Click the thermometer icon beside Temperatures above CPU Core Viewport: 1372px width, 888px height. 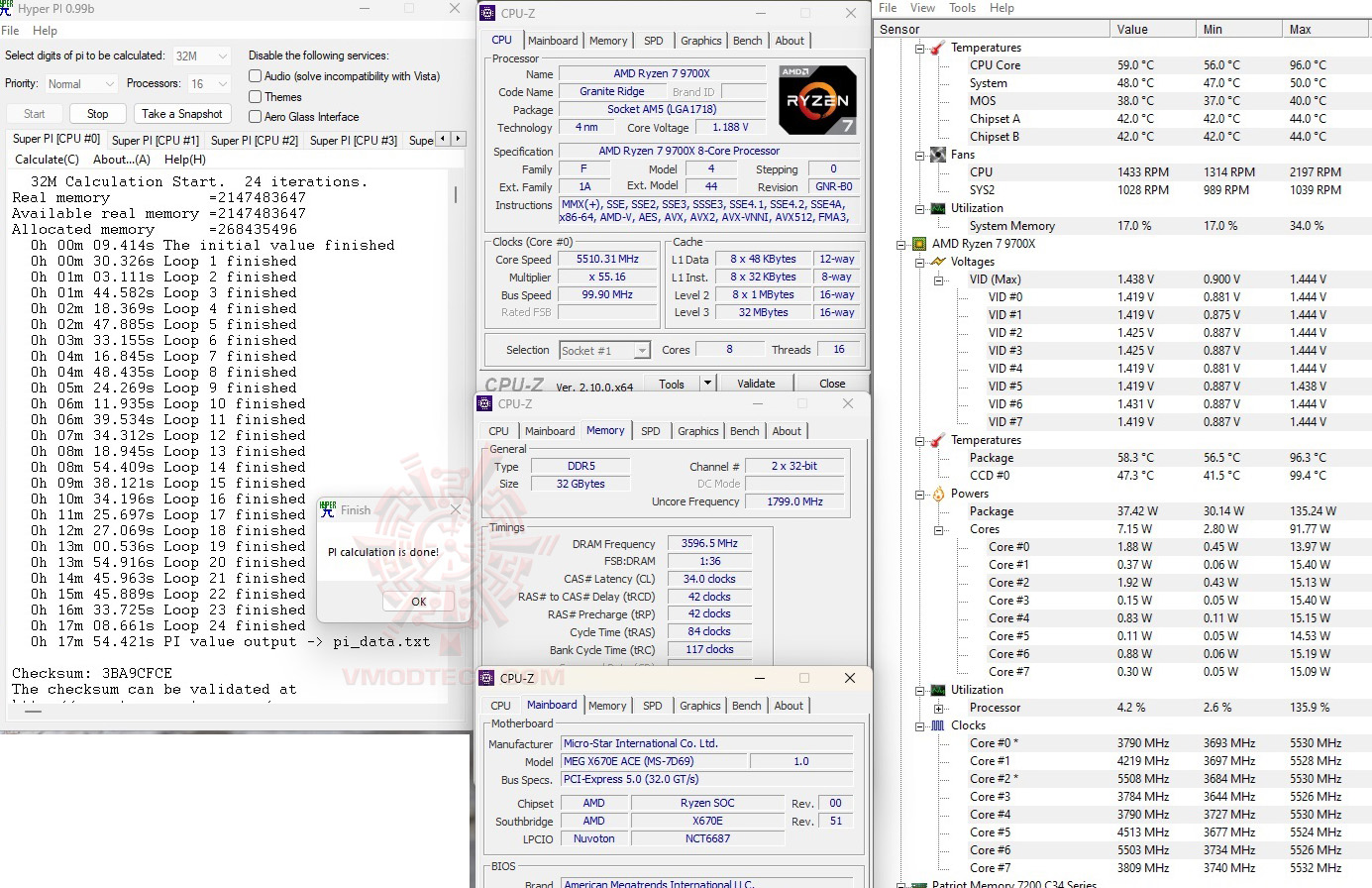tap(937, 48)
